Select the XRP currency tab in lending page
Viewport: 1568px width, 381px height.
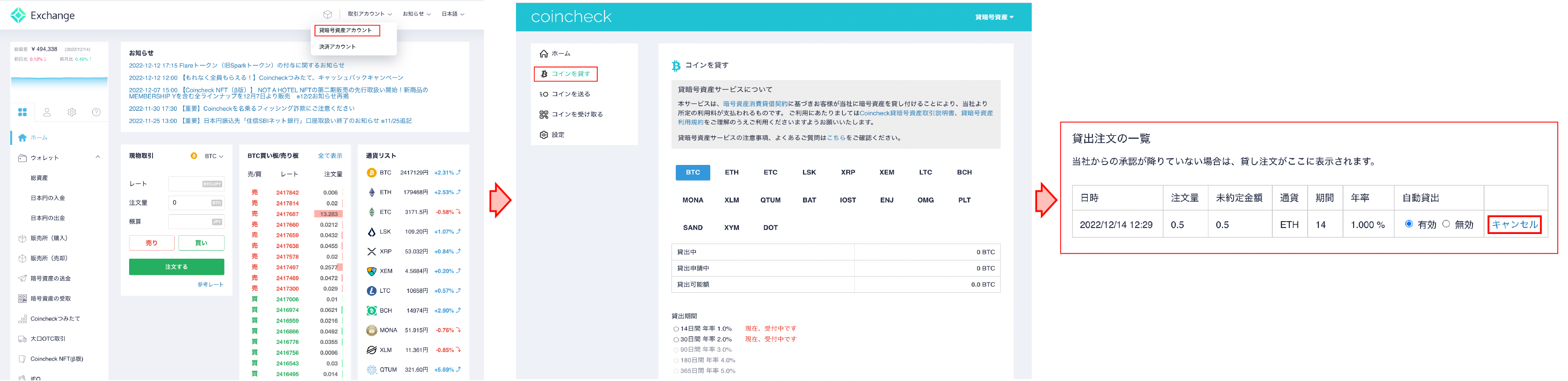coord(848,172)
